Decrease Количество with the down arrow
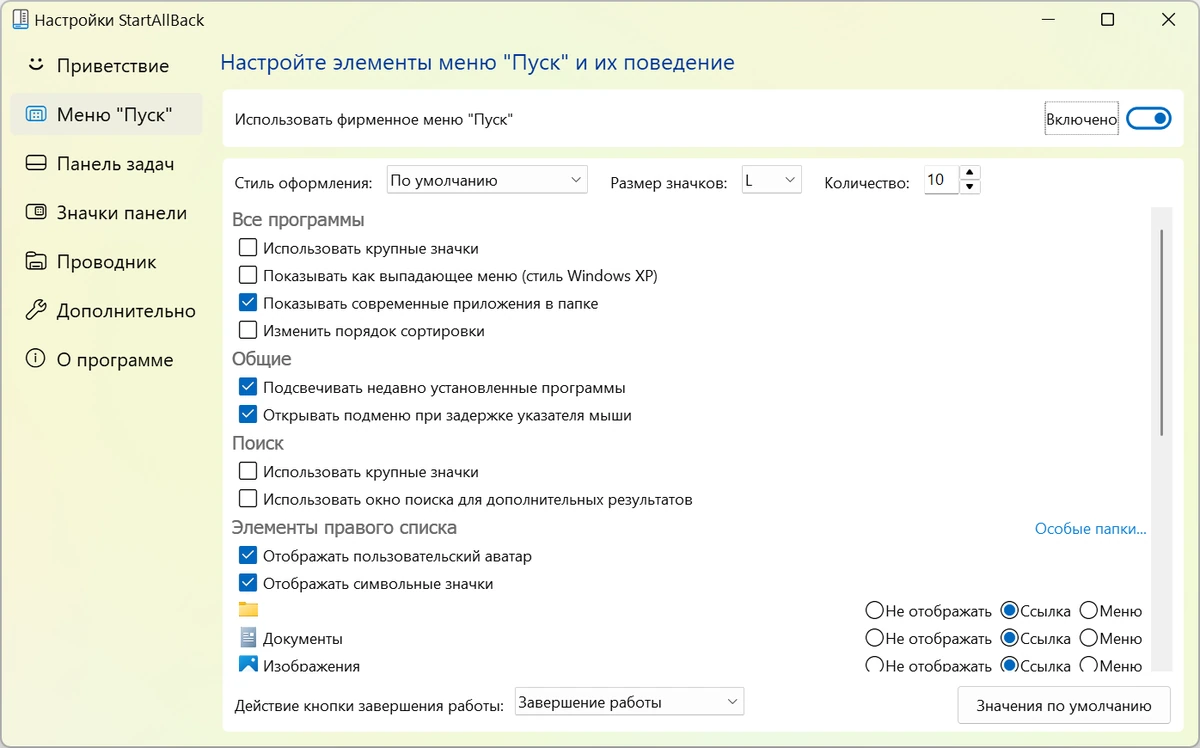This screenshot has height=748, width=1200. tap(971, 187)
